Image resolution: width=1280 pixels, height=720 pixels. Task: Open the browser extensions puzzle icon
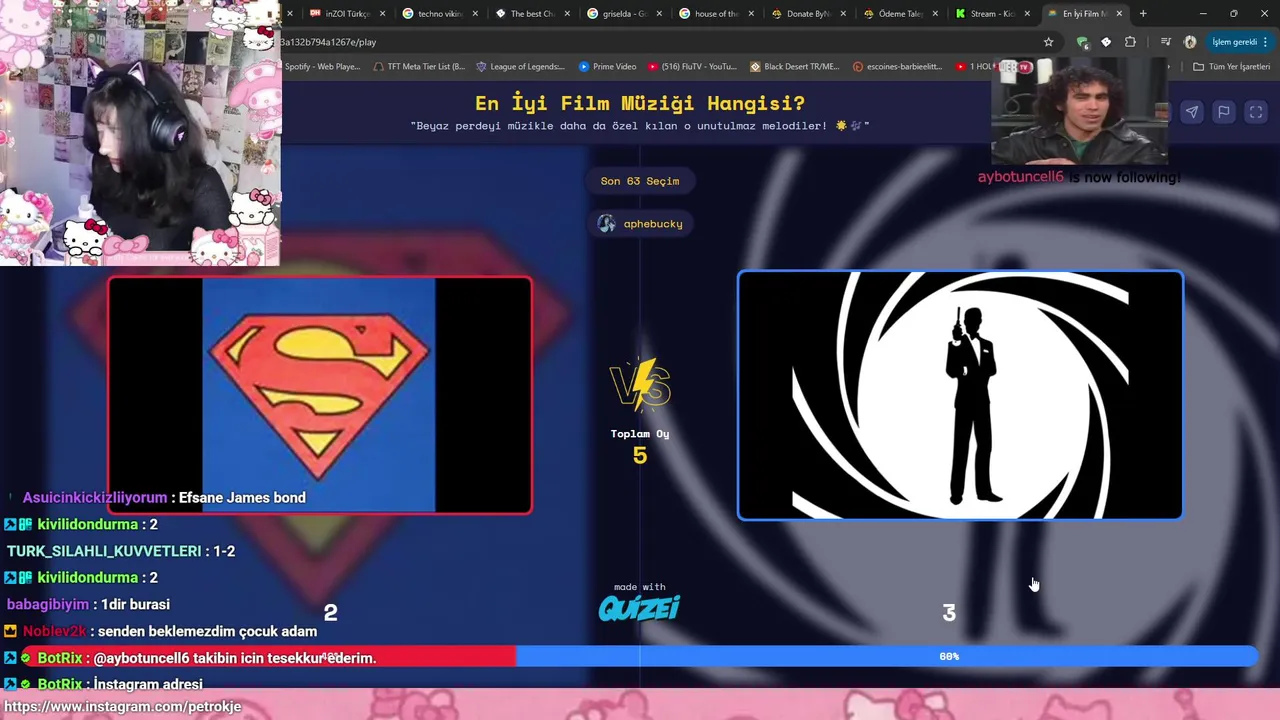pyautogui.click(x=1130, y=42)
